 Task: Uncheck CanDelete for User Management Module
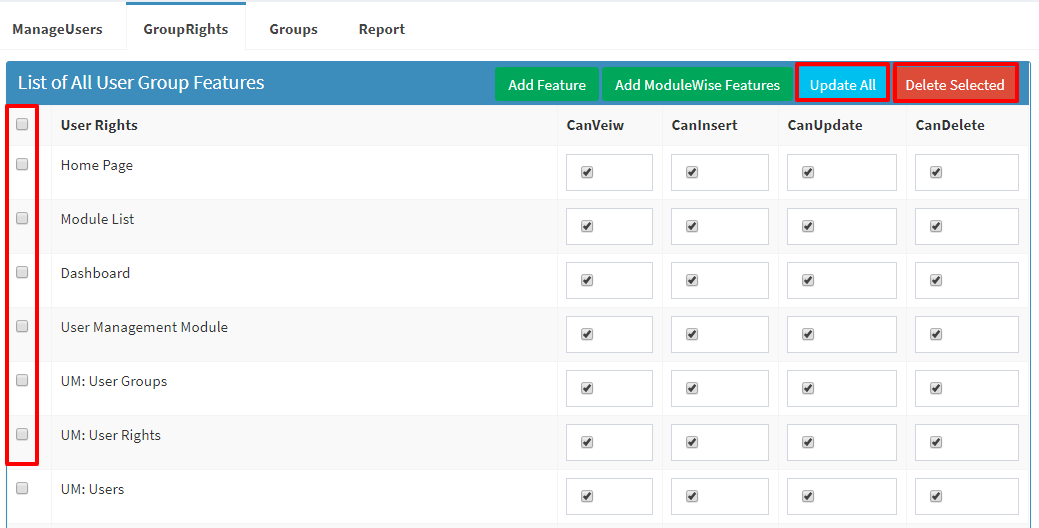[x=936, y=335]
